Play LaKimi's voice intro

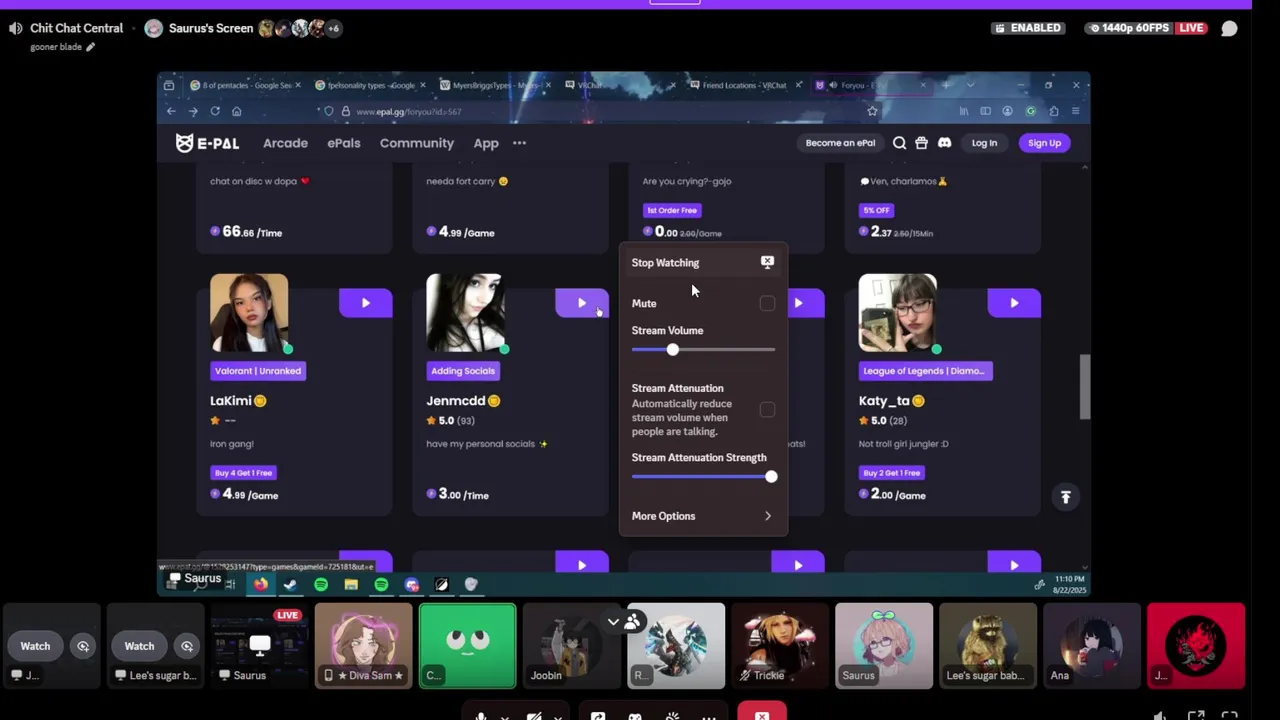[365, 303]
